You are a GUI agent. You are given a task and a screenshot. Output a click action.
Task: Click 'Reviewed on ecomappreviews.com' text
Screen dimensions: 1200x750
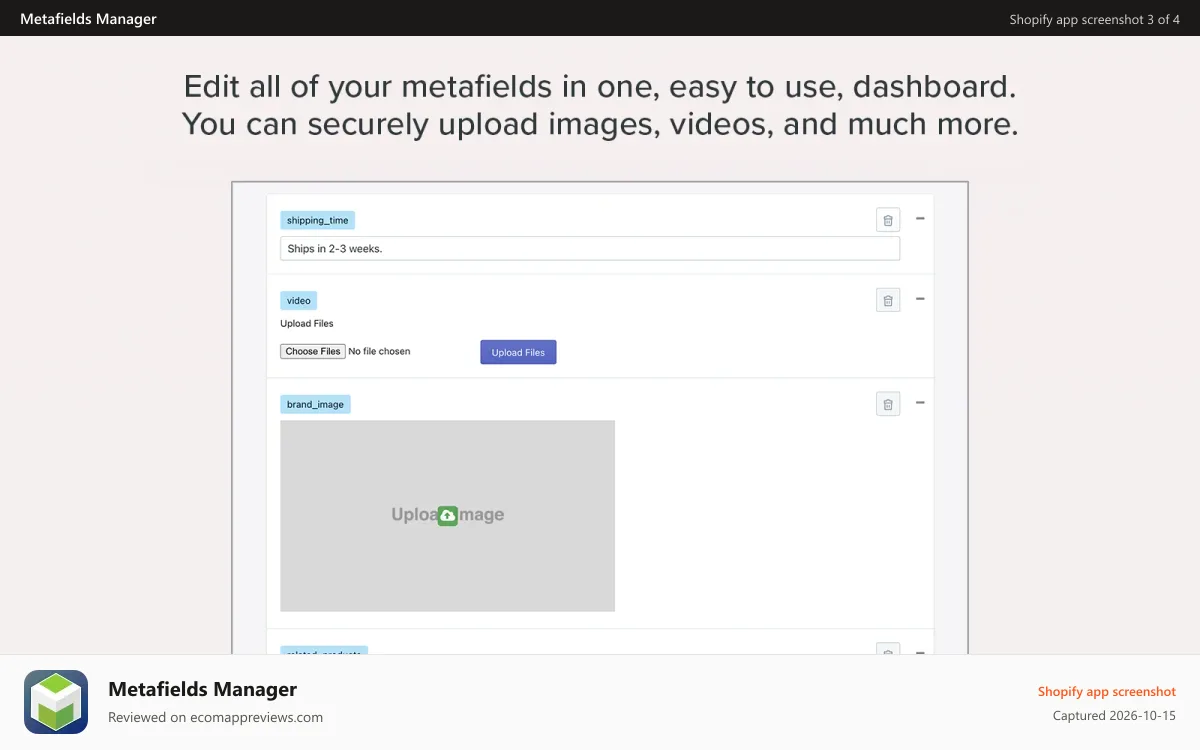pyautogui.click(x=215, y=717)
